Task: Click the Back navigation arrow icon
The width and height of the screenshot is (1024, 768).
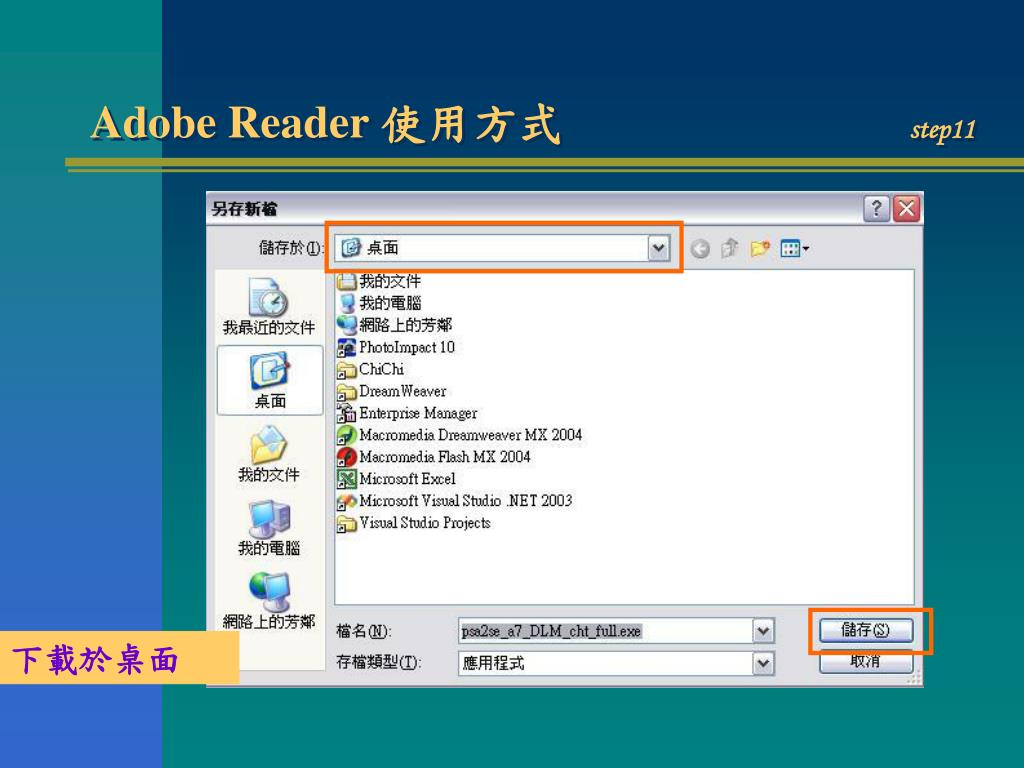Action: click(699, 249)
